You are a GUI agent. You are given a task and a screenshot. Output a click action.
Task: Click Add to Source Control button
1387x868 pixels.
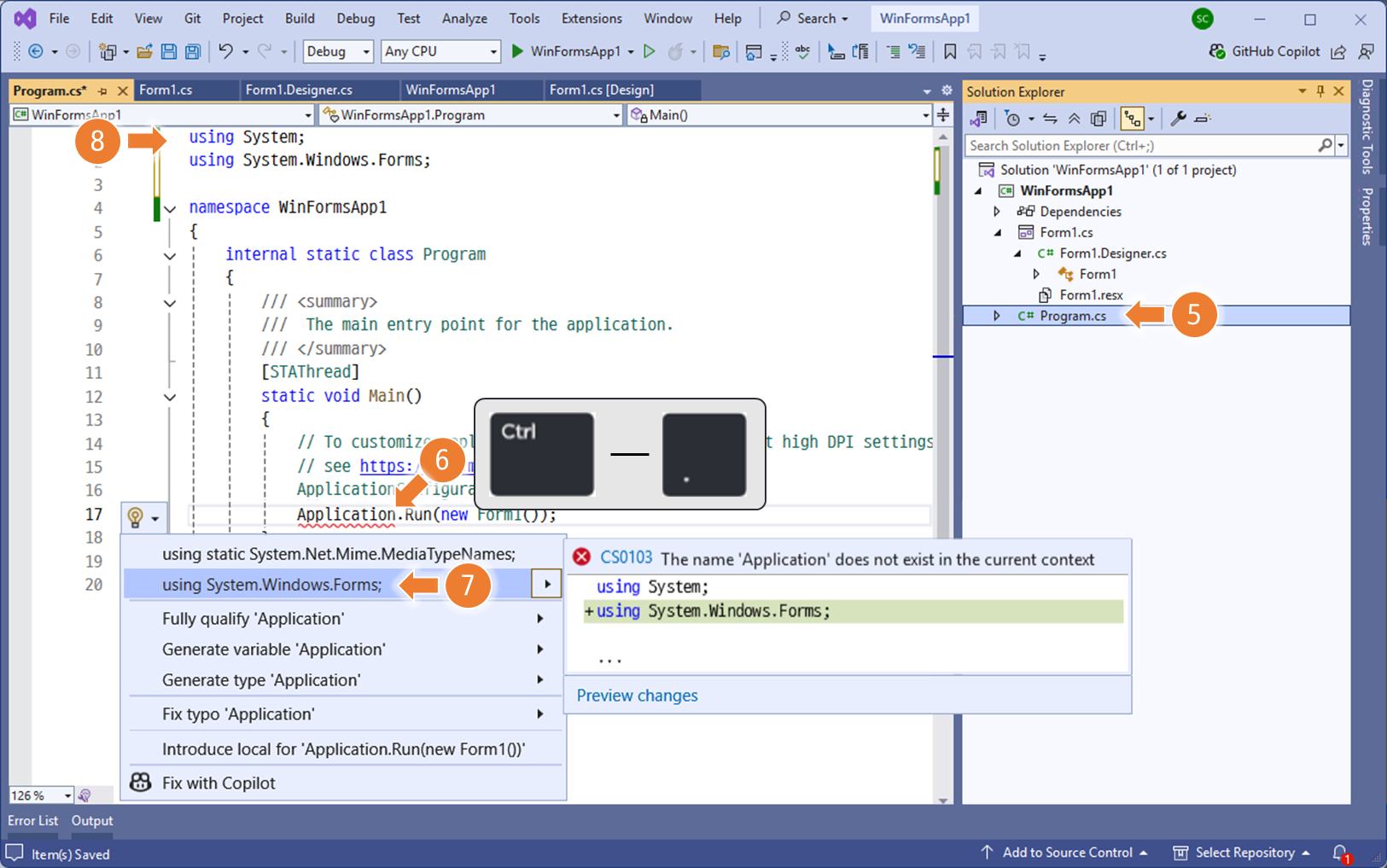click(1064, 853)
